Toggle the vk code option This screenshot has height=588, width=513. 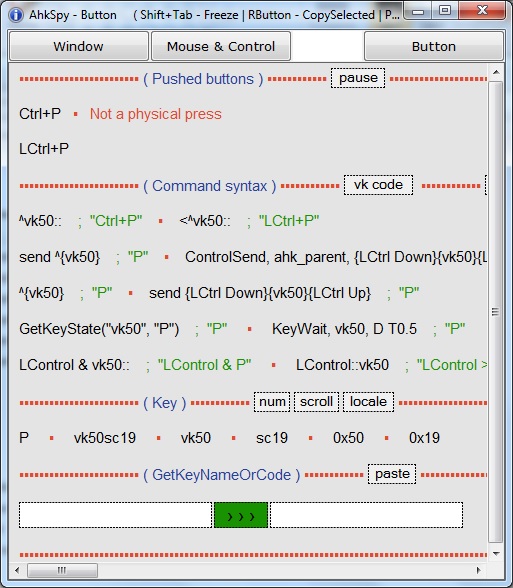point(378,185)
